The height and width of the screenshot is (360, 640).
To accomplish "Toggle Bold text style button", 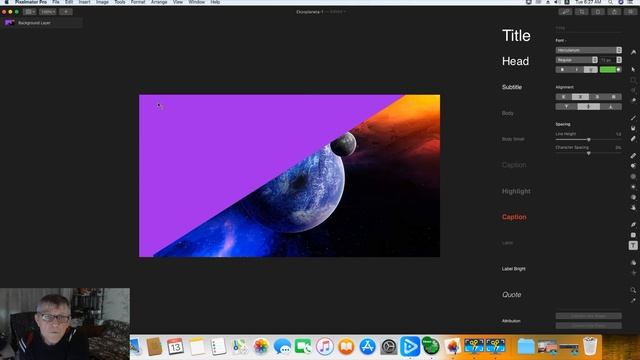I will (562, 70).
